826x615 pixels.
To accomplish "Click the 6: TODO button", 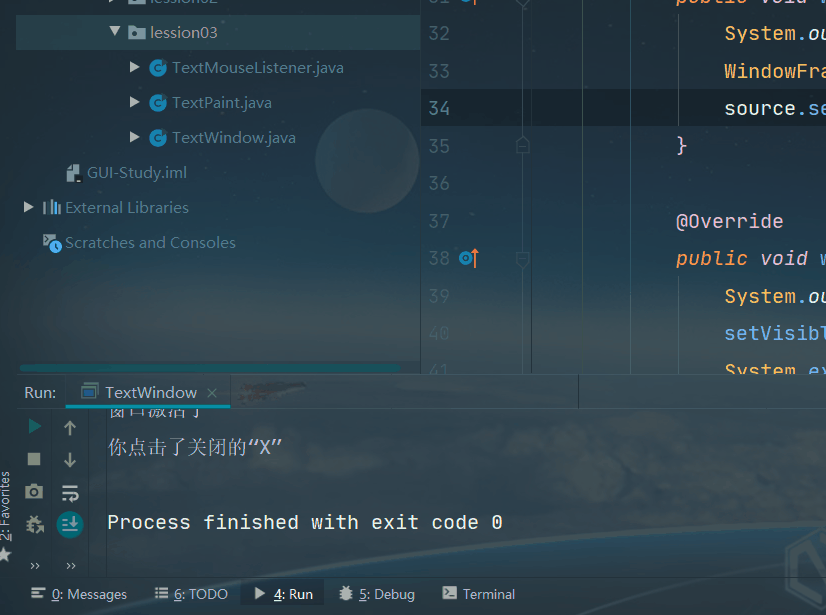I will [x=191, y=593].
